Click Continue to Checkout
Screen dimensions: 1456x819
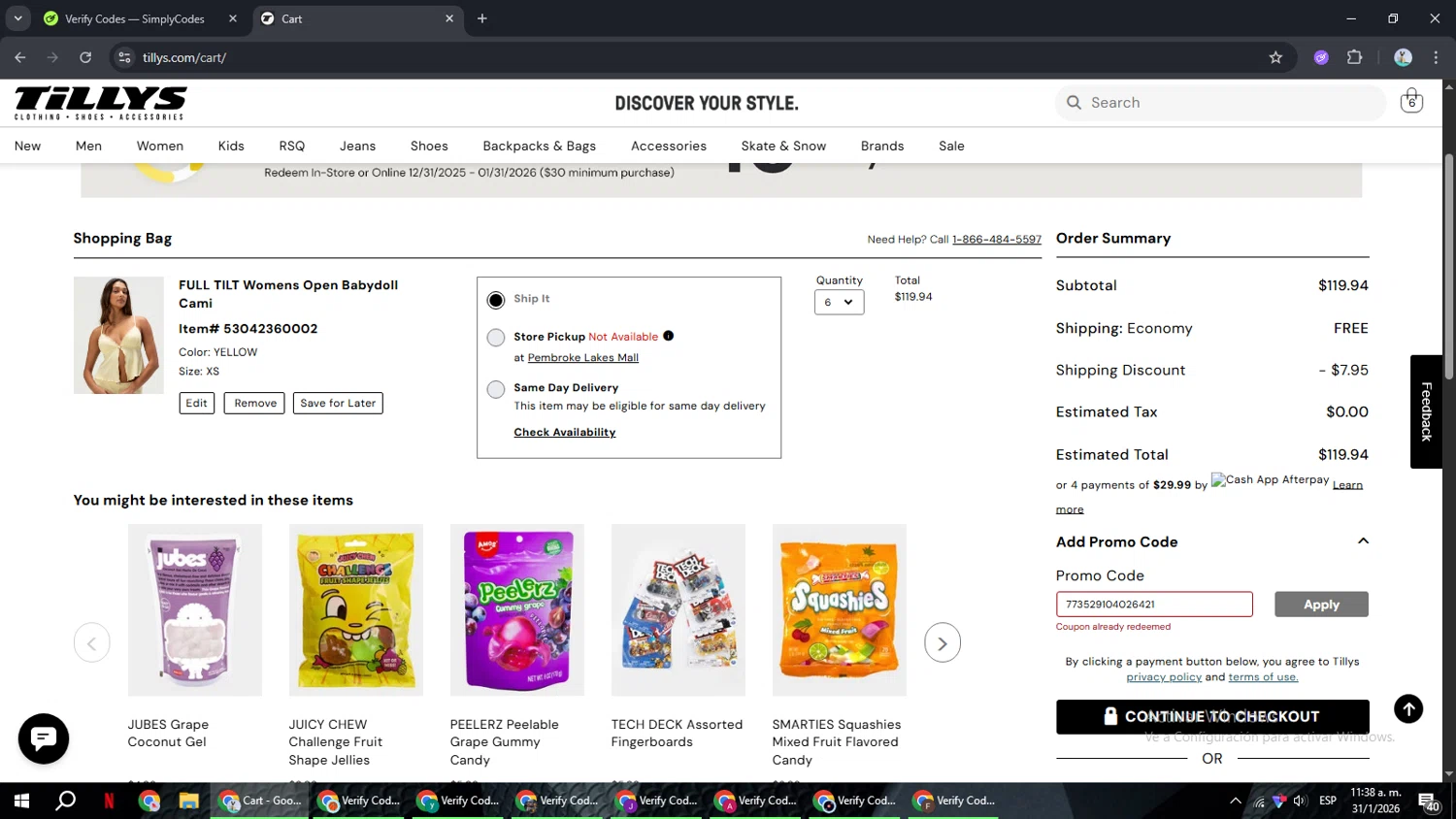[x=1212, y=717]
